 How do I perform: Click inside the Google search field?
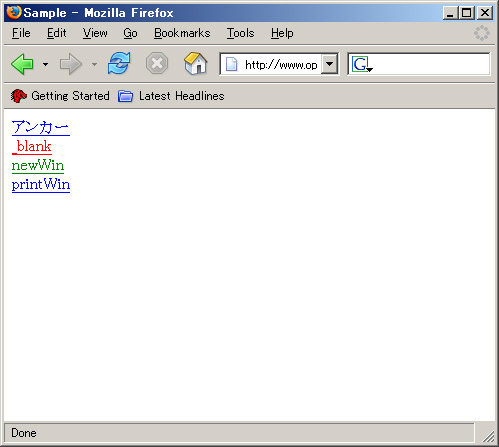431,64
